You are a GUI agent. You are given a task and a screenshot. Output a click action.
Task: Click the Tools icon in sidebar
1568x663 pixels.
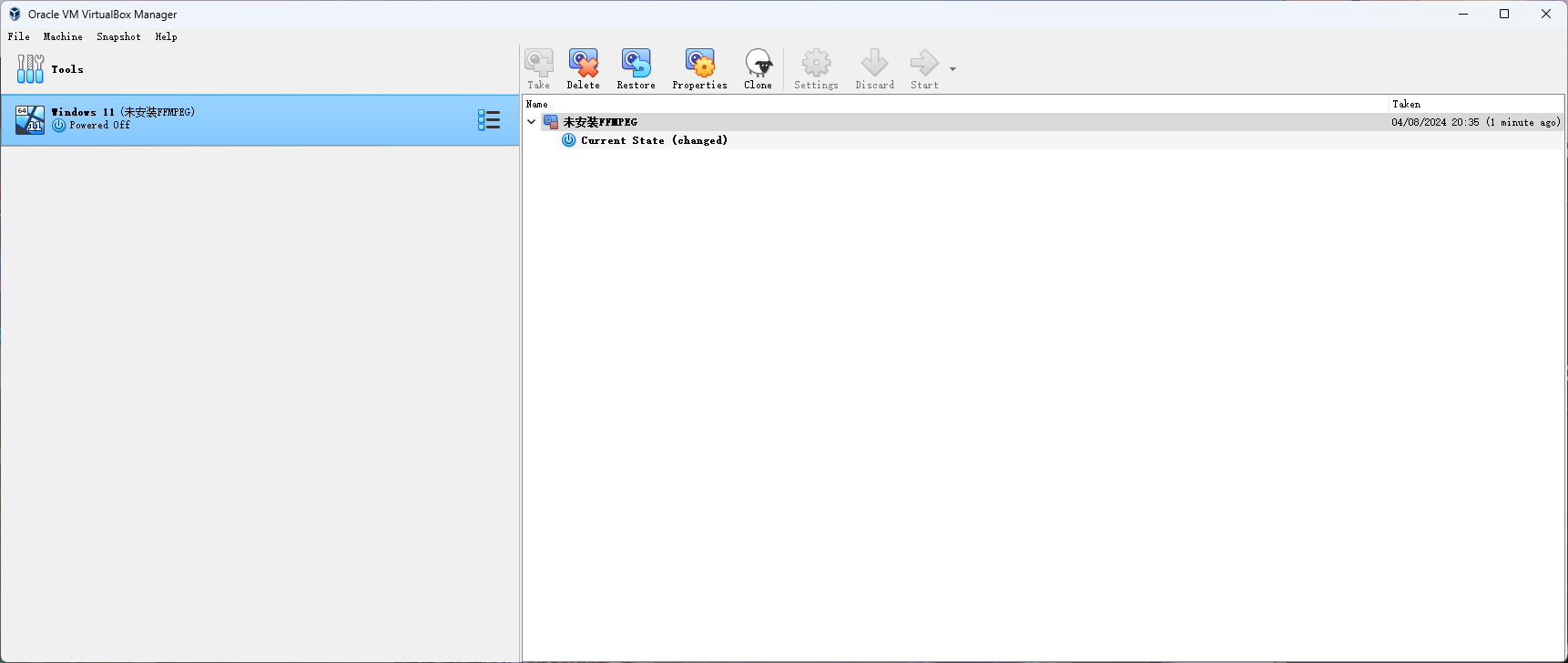pos(30,69)
